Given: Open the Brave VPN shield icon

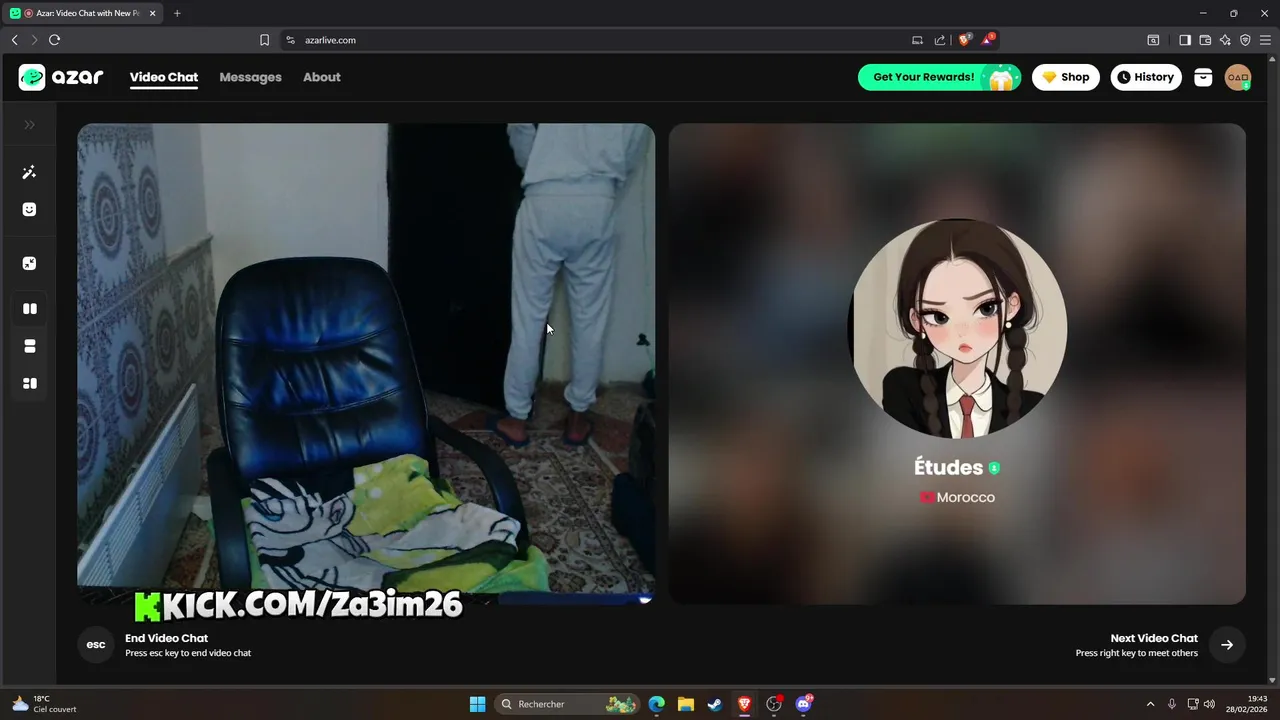Looking at the screenshot, I should (x=1245, y=40).
